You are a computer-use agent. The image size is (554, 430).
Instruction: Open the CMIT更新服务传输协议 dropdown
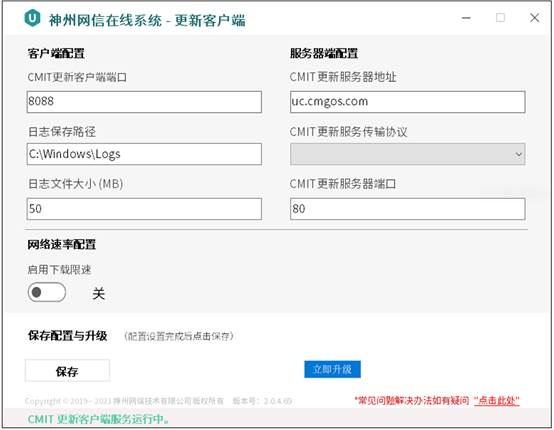[x=407, y=154]
